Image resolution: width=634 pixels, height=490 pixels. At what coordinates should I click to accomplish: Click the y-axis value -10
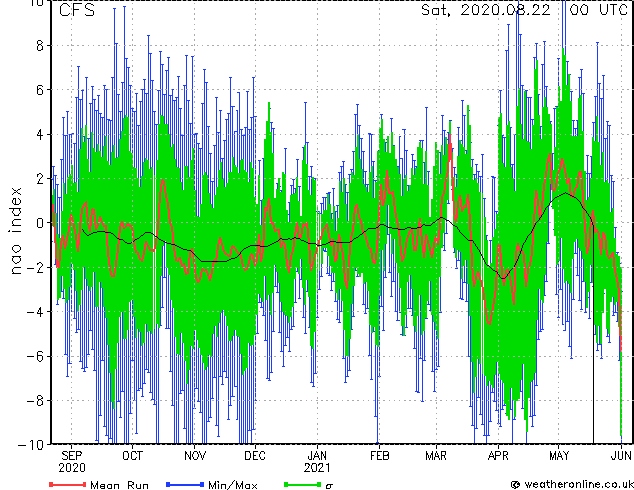[x=31, y=445]
